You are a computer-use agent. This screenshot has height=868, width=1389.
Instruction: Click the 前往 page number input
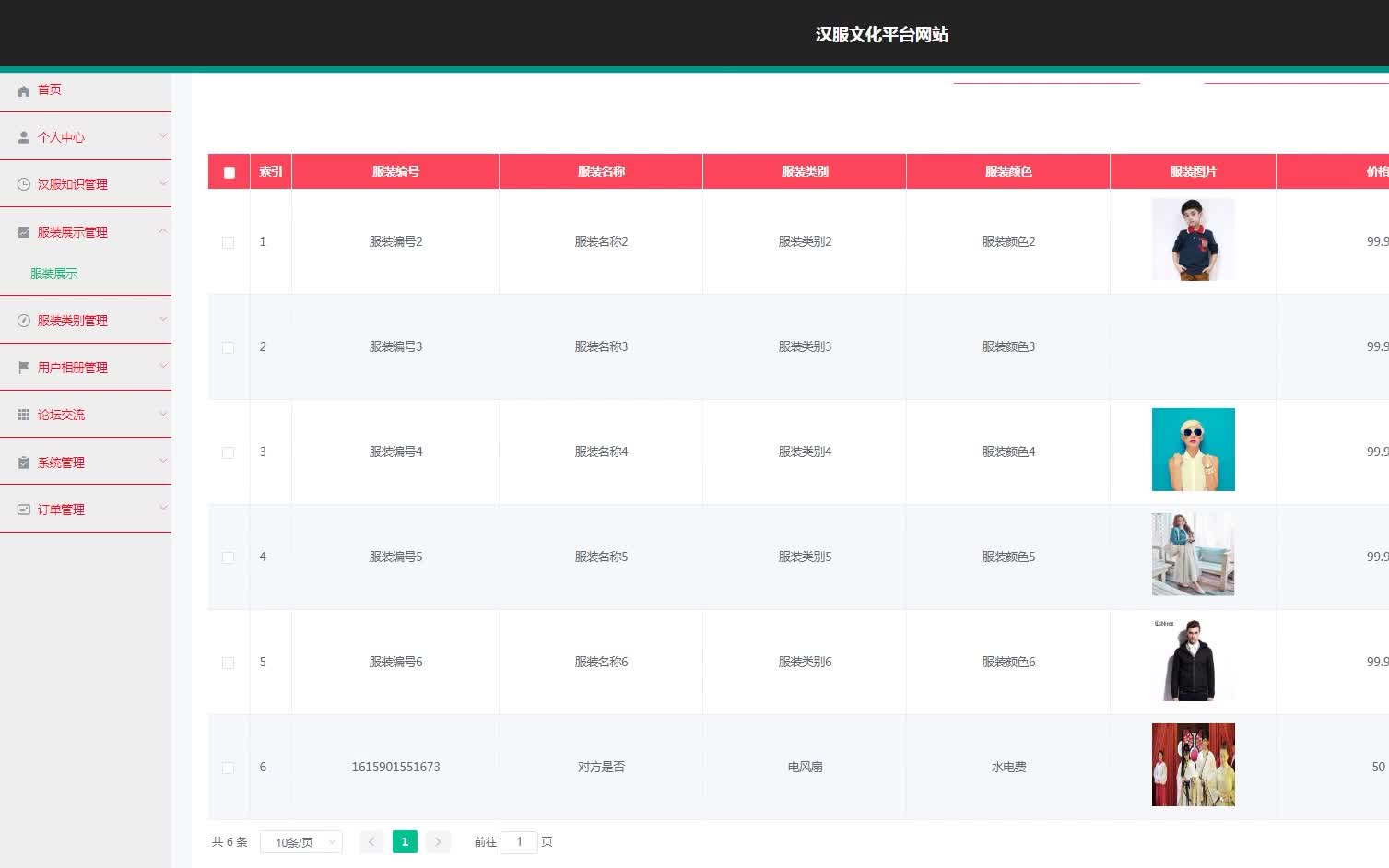point(519,841)
